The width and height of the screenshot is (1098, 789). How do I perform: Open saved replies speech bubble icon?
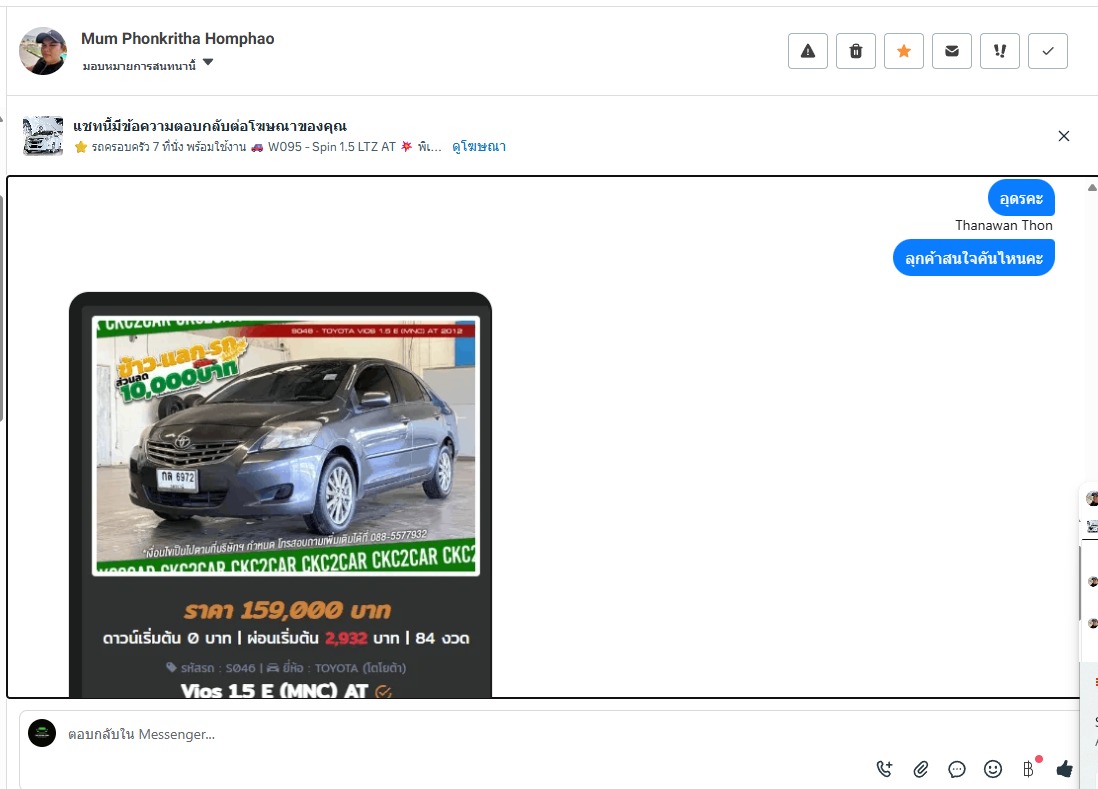[x=957, y=769]
